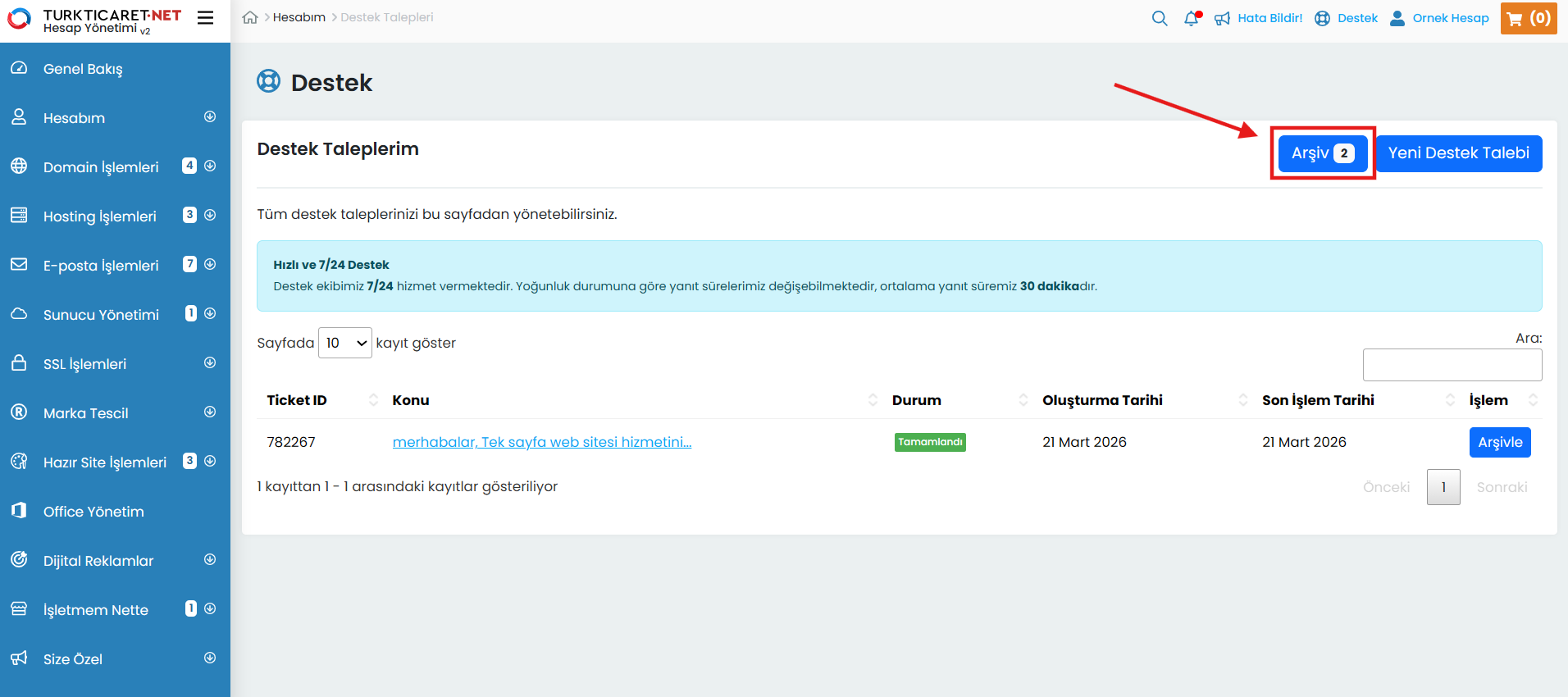Screen dimensions: 1568x697
Task: Click the Hata Bildir megaphone icon
Action: pyautogui.click(x=1222, y=18)
